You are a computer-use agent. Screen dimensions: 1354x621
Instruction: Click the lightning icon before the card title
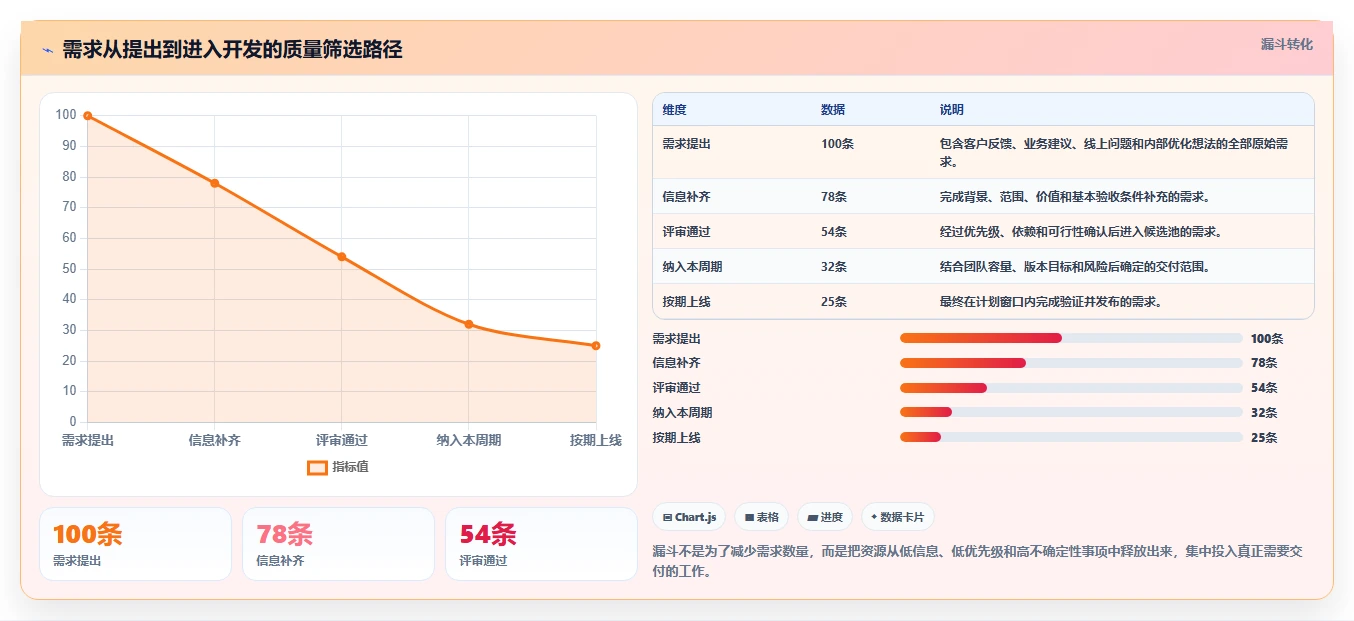48,50
